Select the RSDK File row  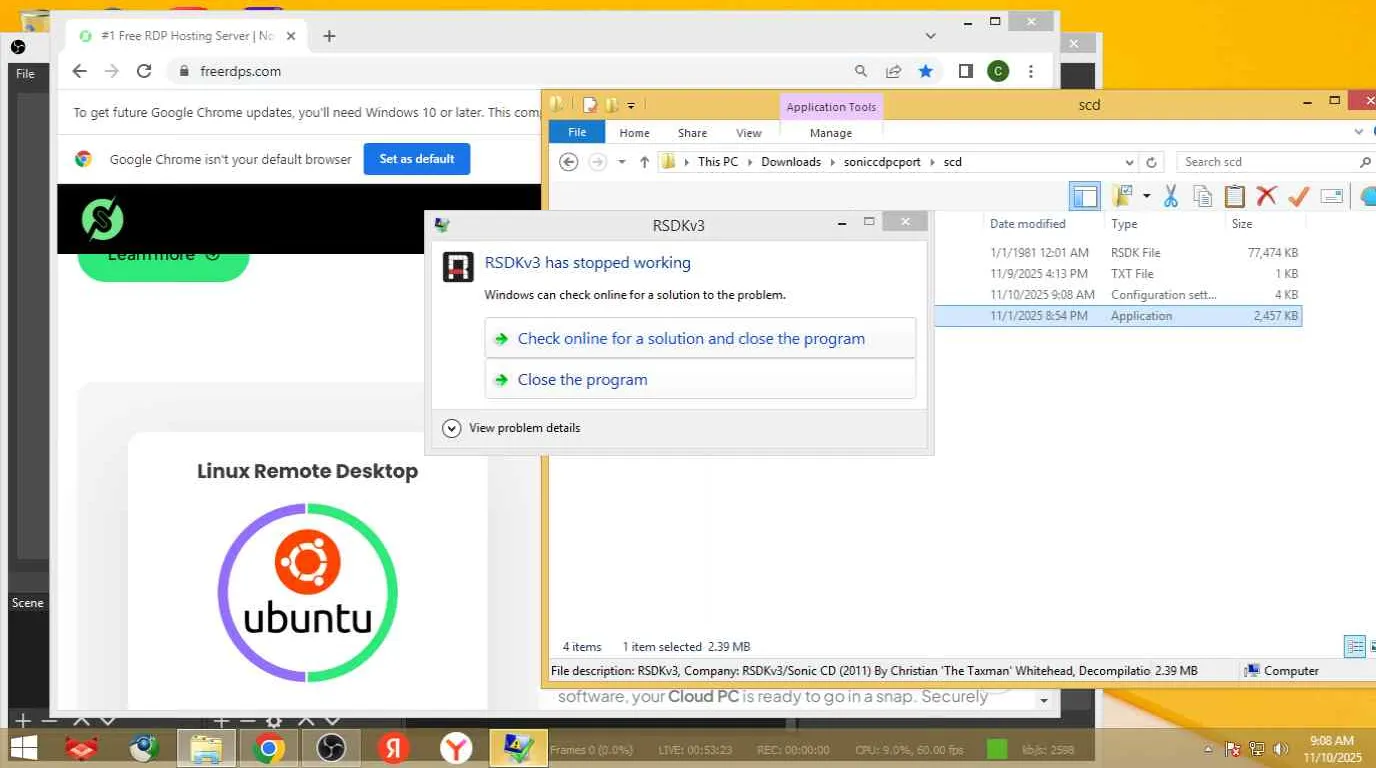1118,253
